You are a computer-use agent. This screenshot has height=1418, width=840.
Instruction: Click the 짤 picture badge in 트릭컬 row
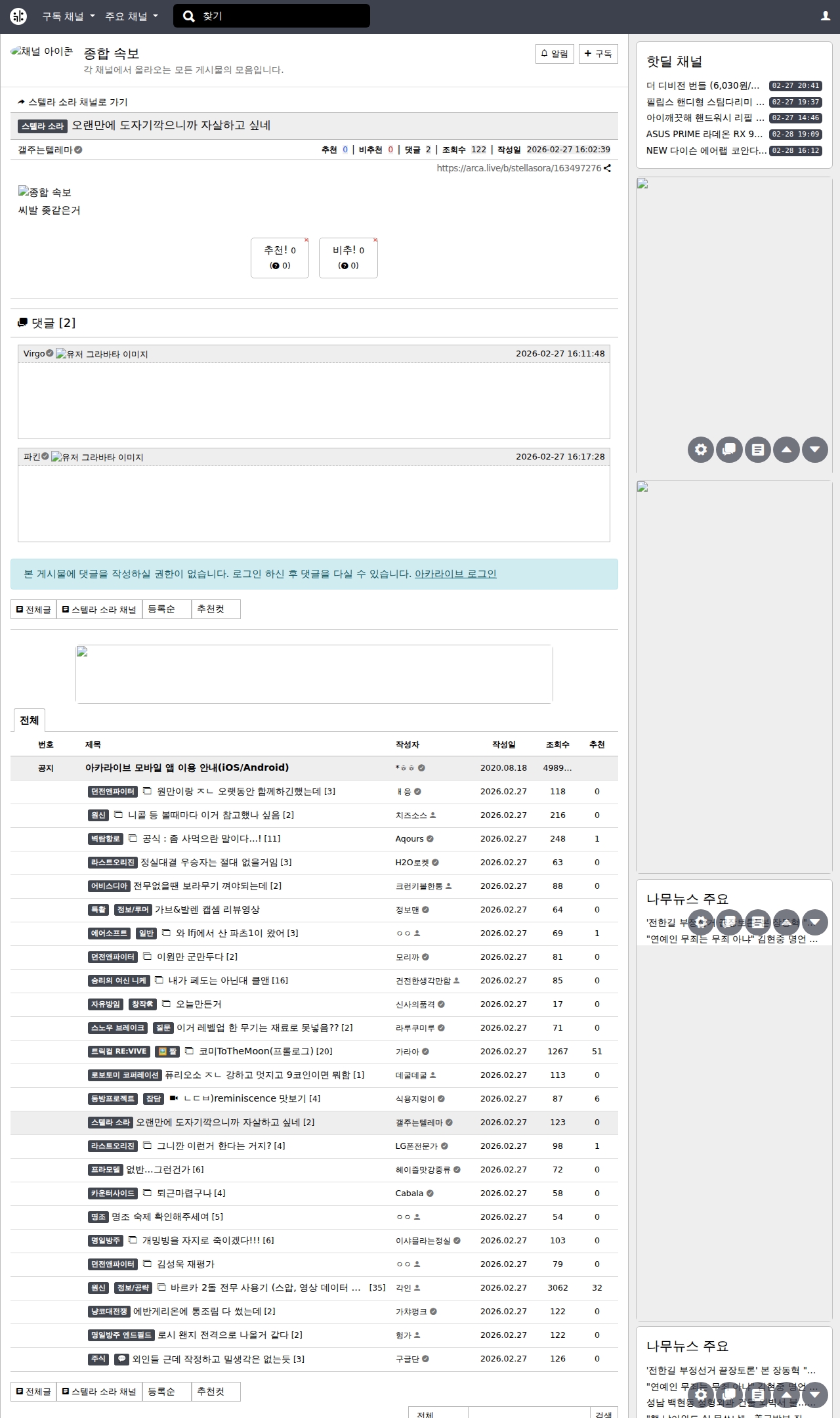[167, 1051]
